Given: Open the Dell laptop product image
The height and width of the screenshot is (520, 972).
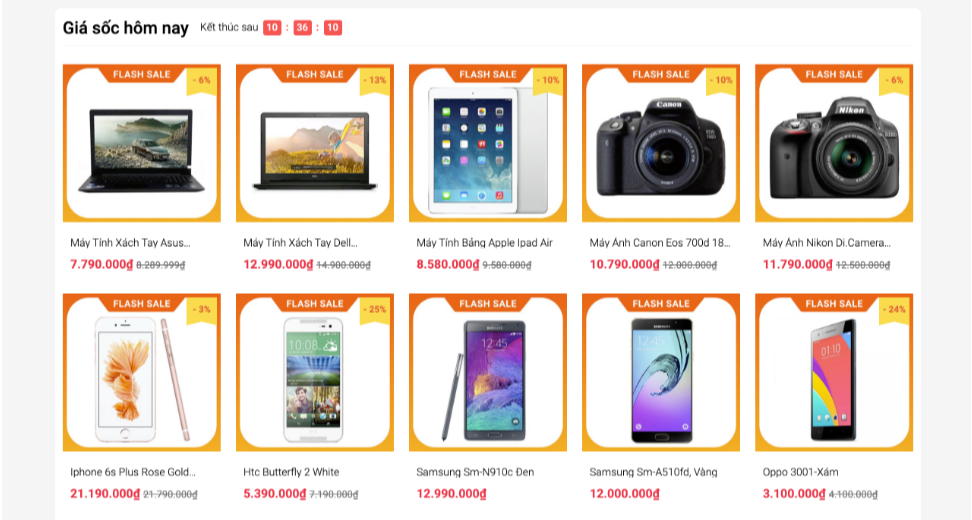Looking at the screenshot, I should [x=315, y=143].
